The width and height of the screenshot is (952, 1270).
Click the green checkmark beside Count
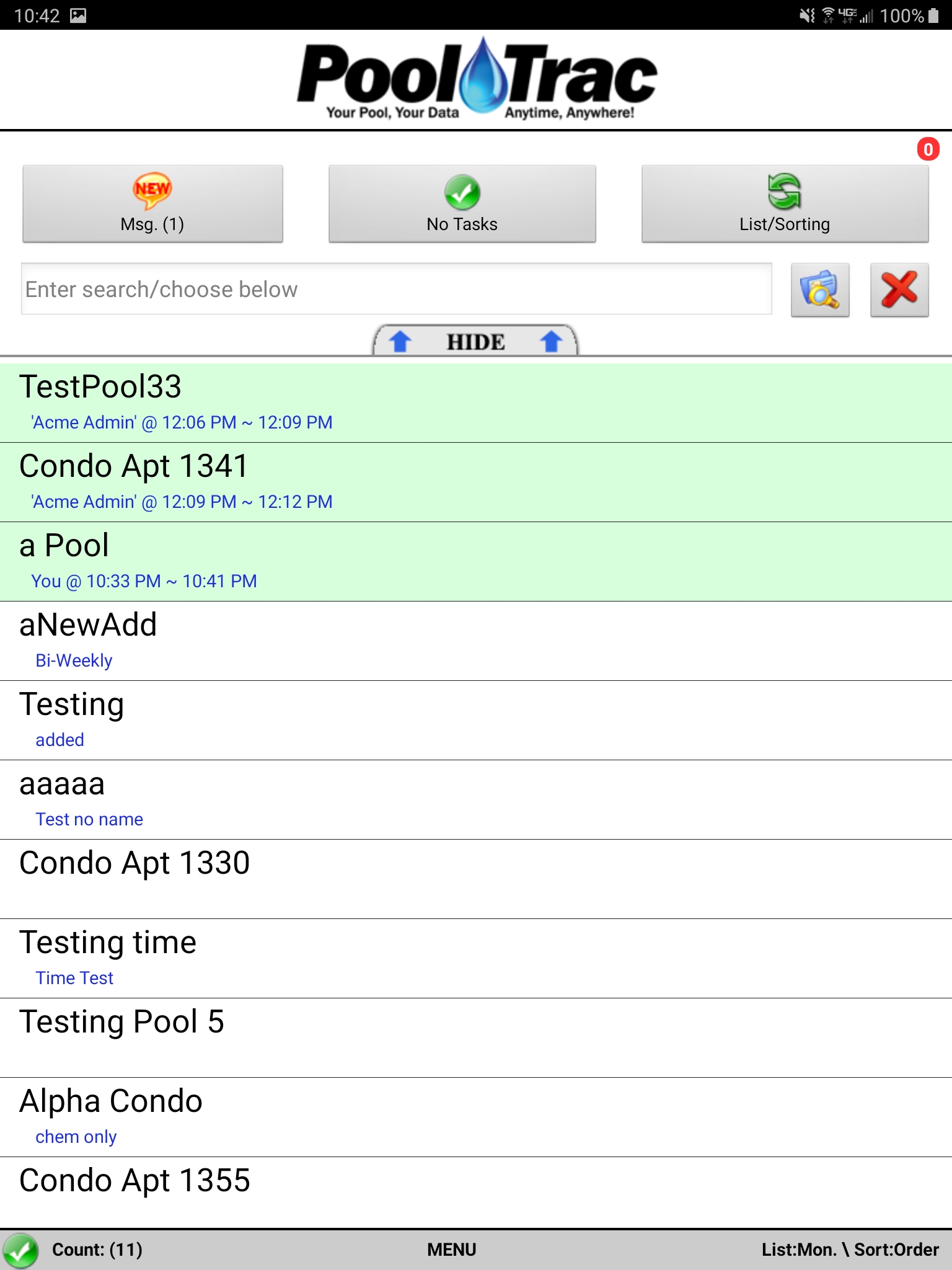(20, 1250)
